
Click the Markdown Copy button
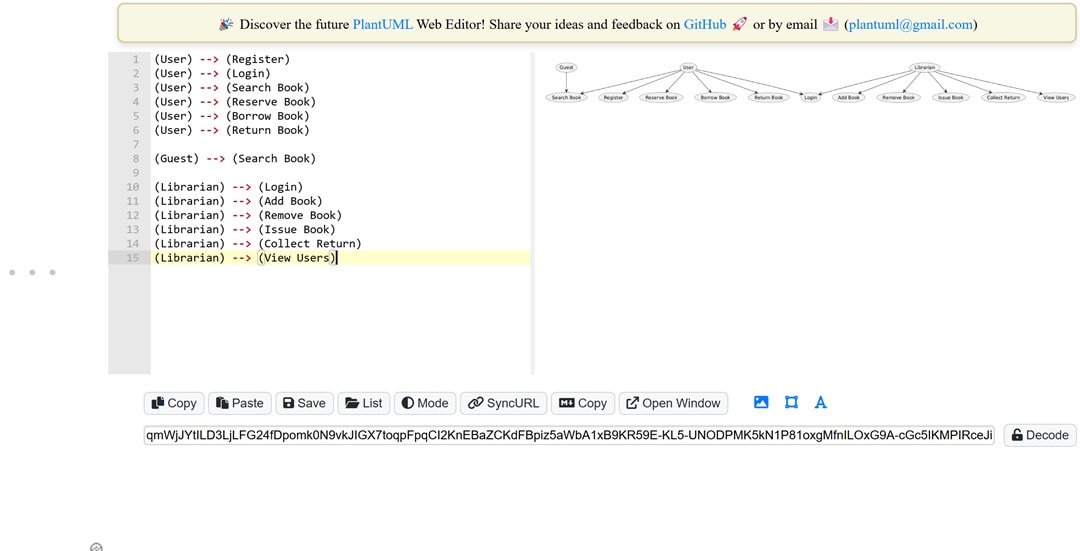point(583,403)
